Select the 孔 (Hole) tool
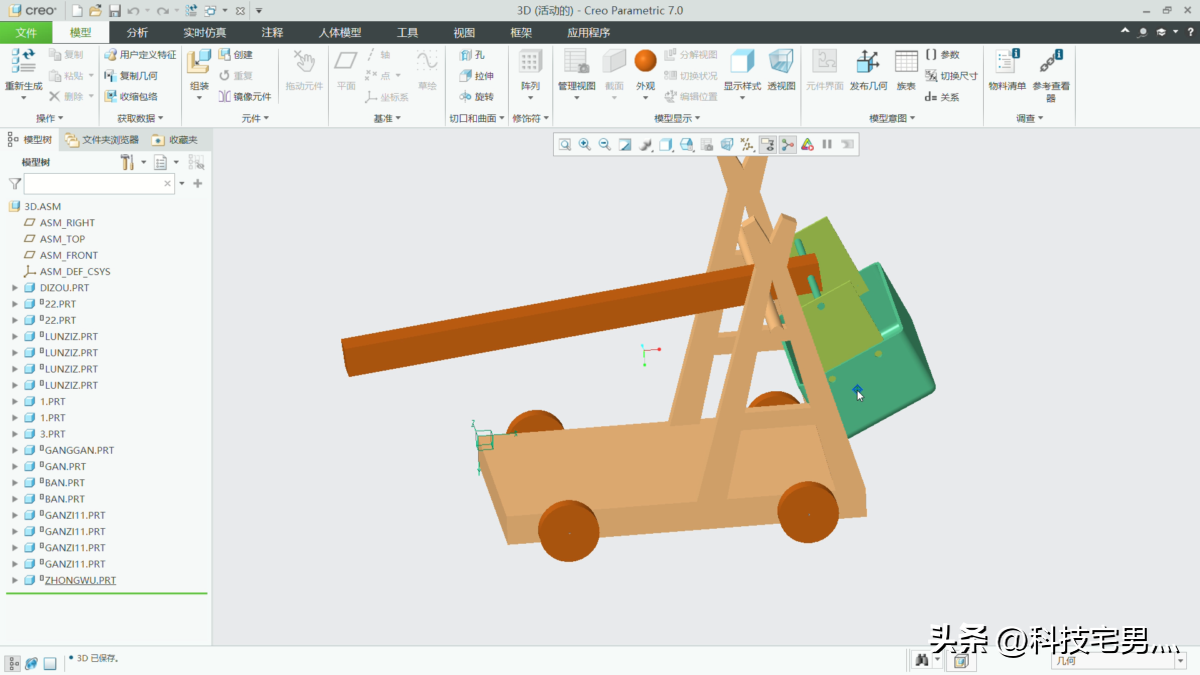The width and height of the screenshot is (1200, 675). pos(471,55)
